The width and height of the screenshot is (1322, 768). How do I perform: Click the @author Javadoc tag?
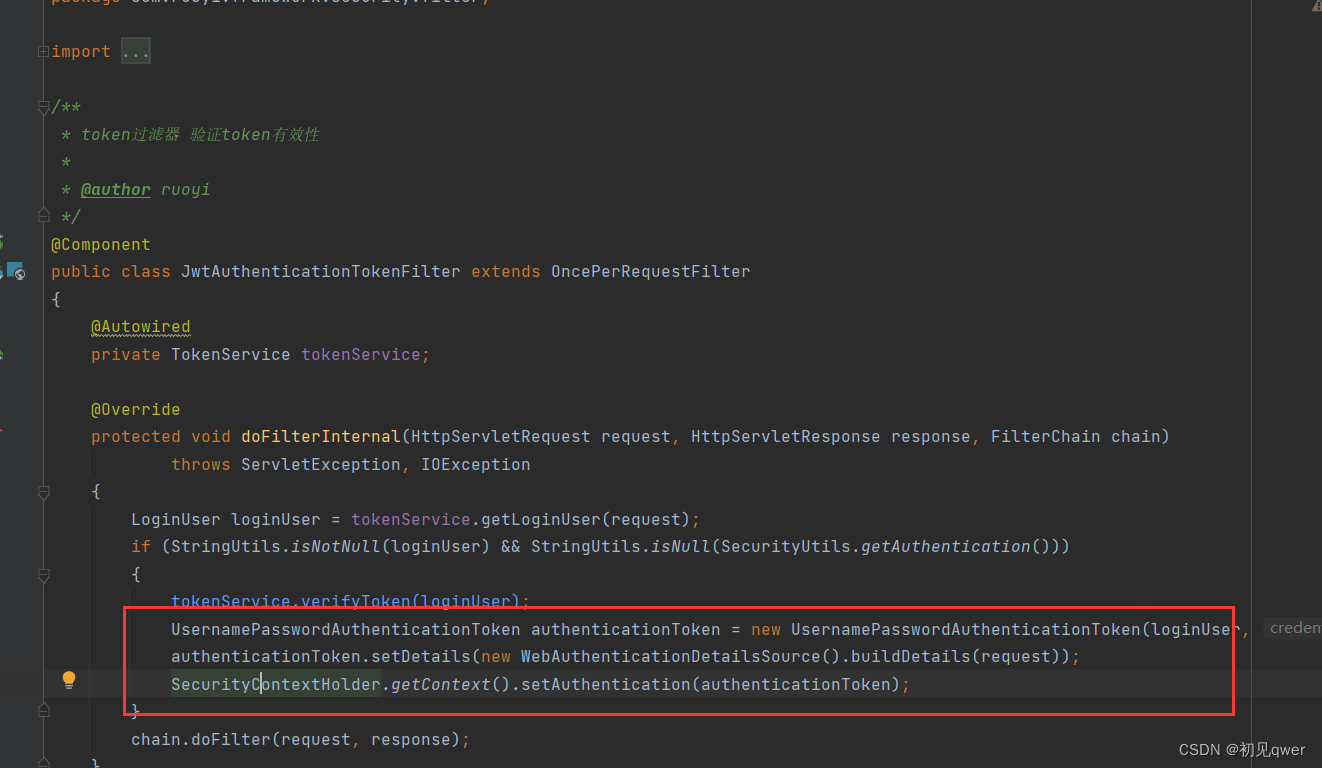click(116, 190)
